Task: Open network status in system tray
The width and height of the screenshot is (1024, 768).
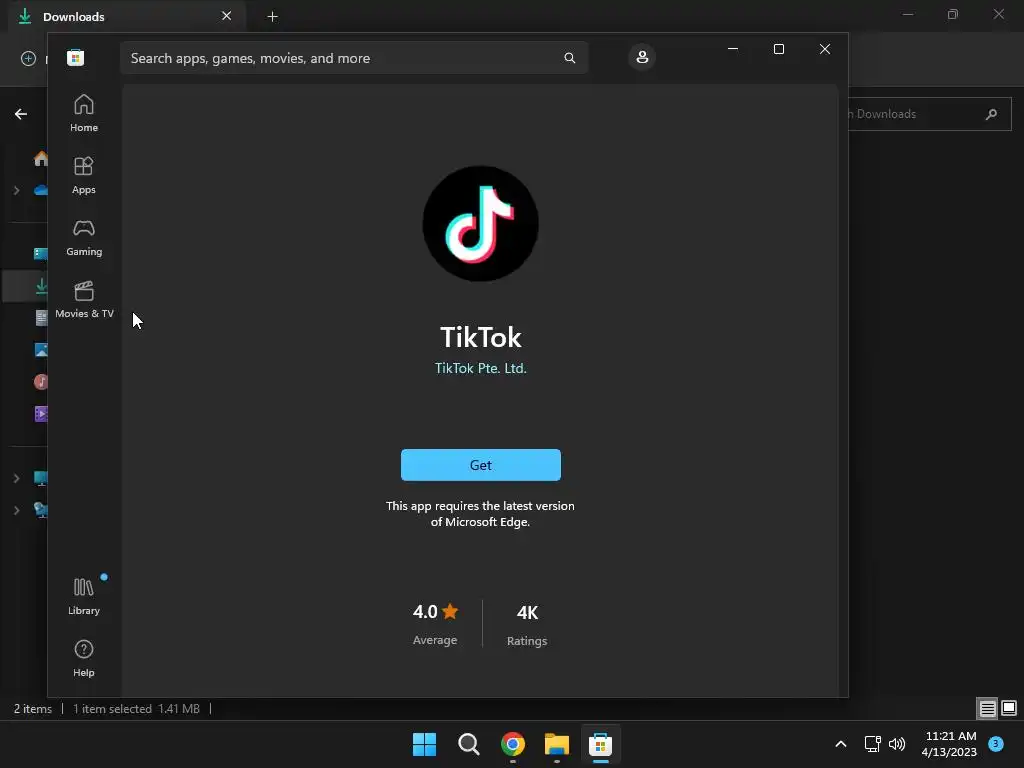Action: (872, 744)
